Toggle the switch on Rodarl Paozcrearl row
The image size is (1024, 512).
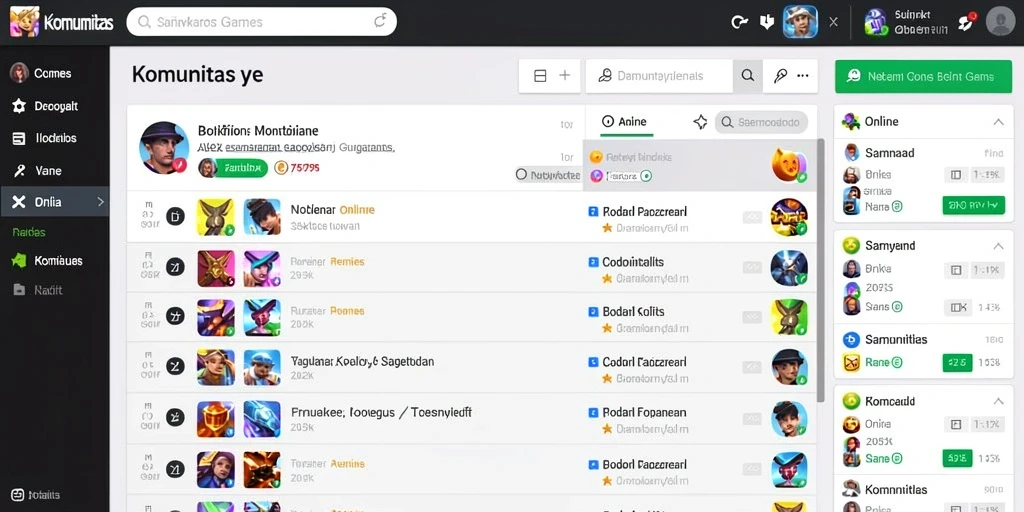752,217
